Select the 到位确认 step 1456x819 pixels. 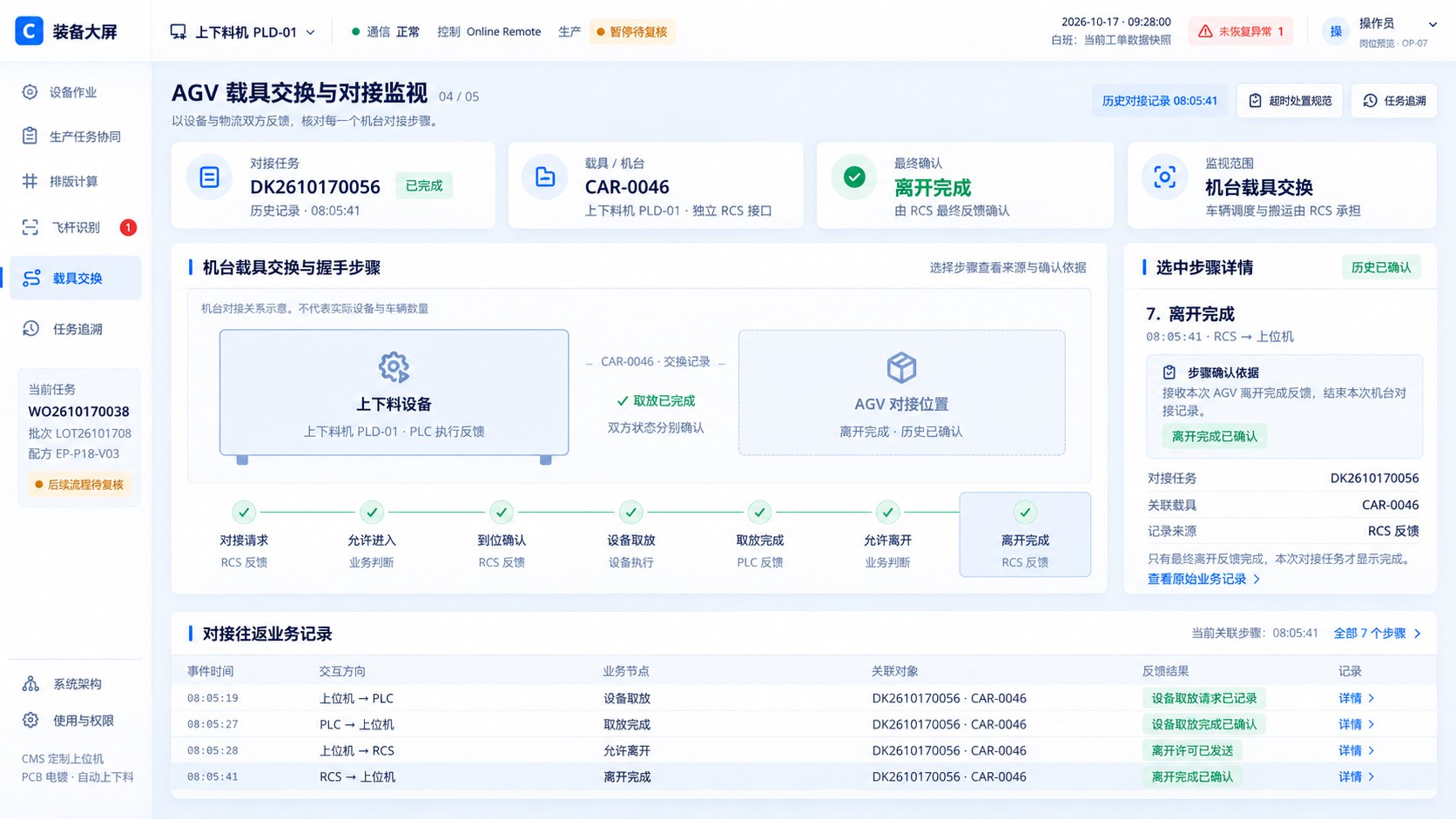click(501, 535)
